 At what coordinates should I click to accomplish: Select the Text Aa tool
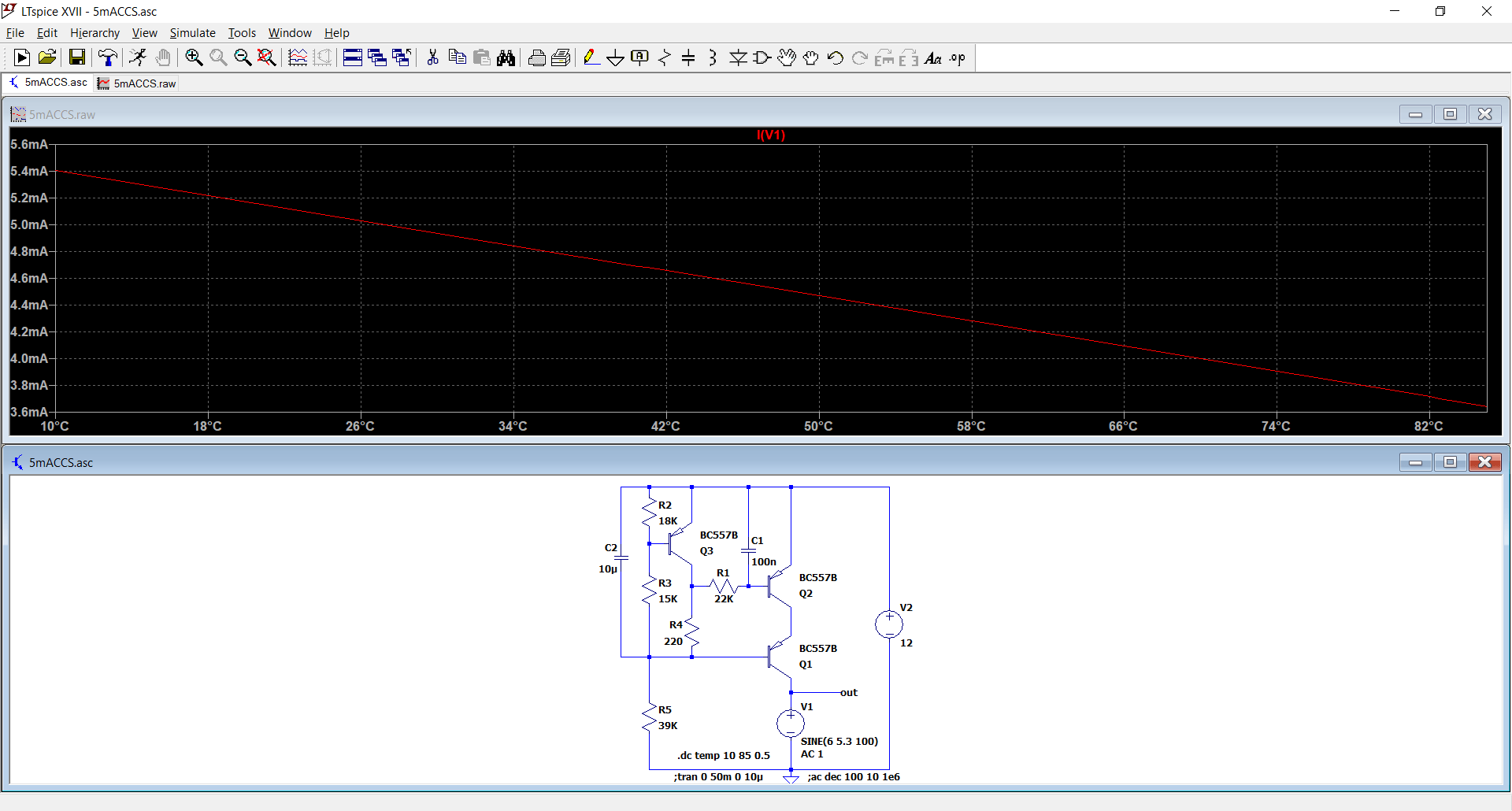(933, 57)
